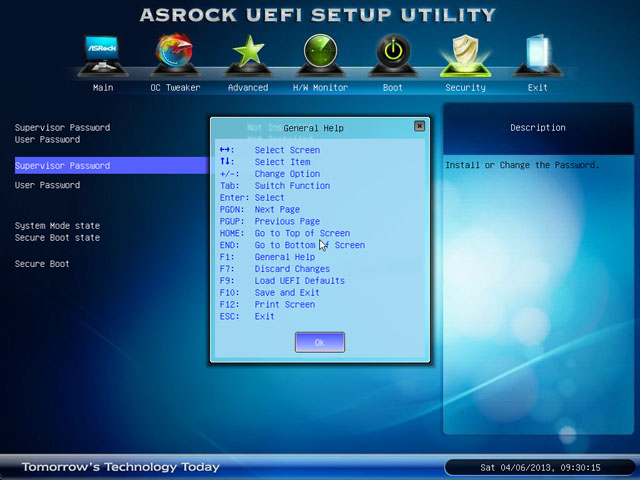This screenshot has height=480, width=640.
Task: Switch to the Advanced tab label
Action: [x=248, y=87]
